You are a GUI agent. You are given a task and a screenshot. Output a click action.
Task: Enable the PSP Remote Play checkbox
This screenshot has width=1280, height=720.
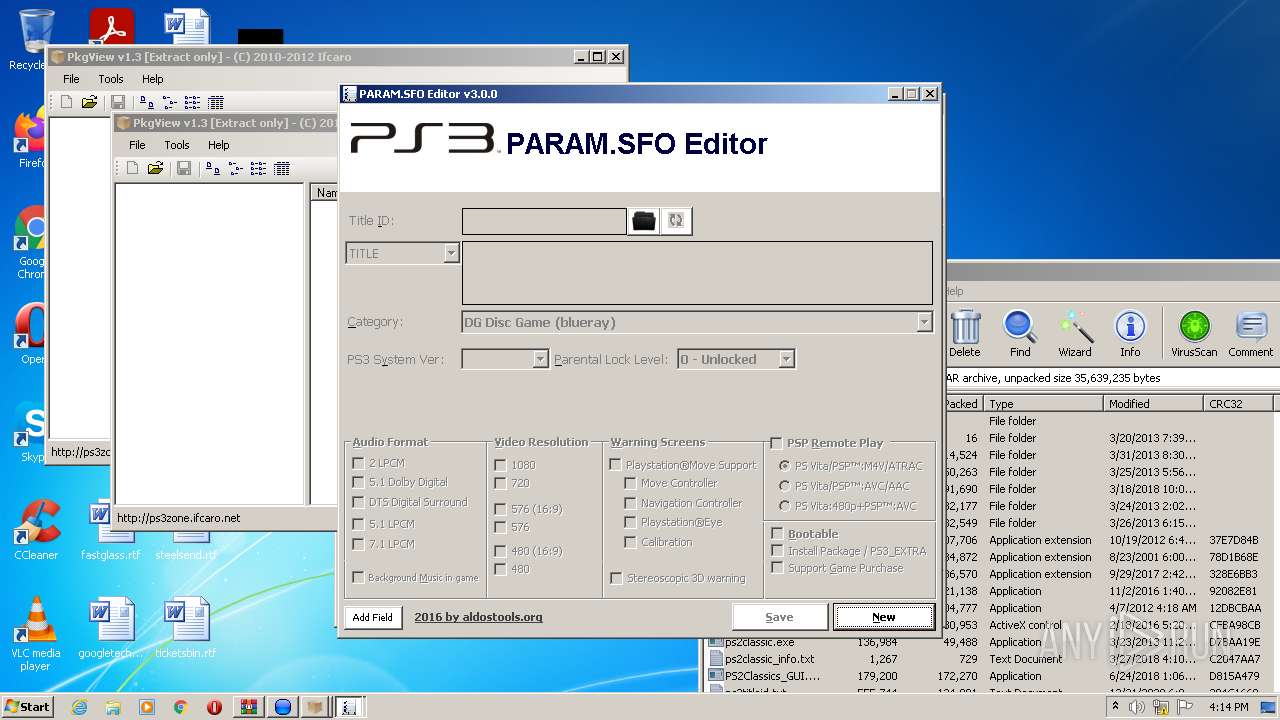coord(777,443)
